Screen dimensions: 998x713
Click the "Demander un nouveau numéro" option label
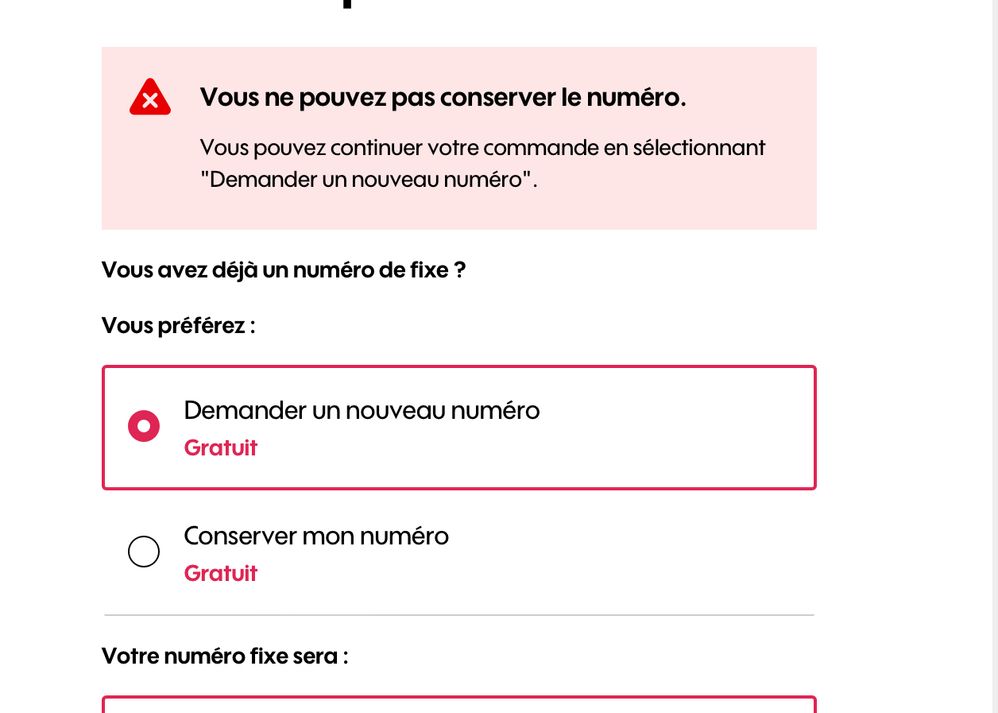point(362,411)
